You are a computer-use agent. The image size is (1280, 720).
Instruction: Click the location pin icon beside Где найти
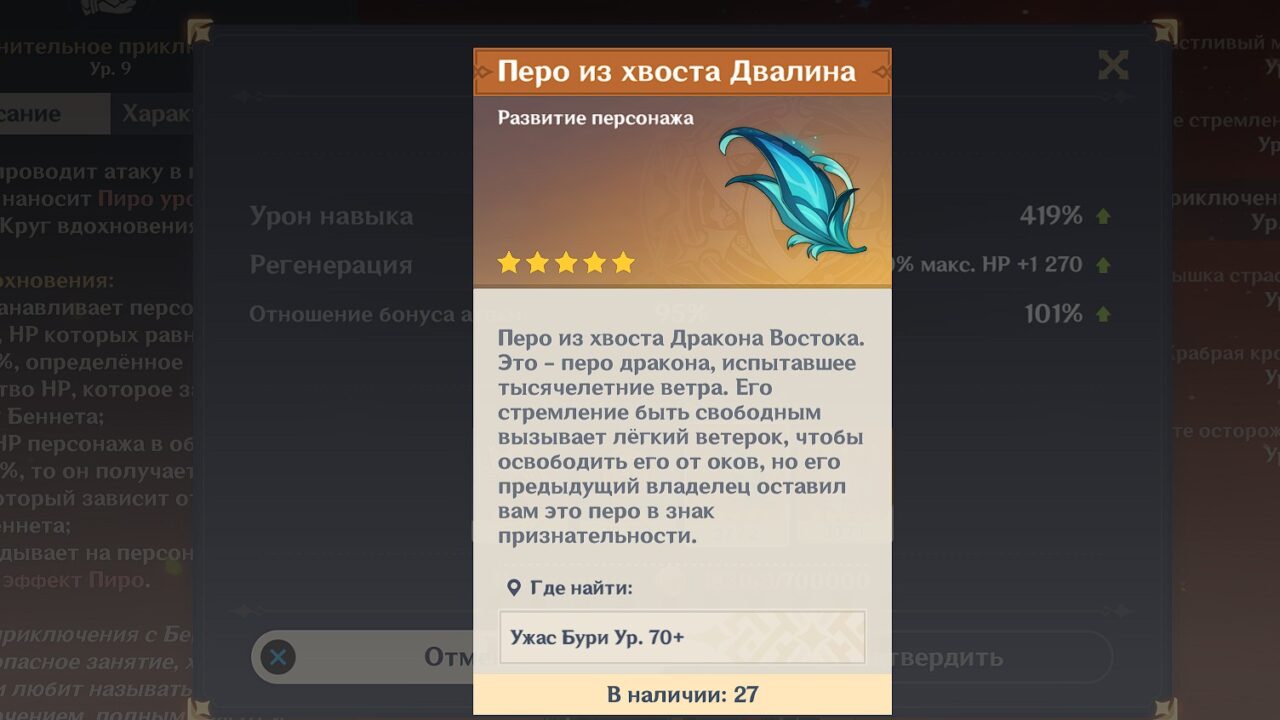point(513,588)
